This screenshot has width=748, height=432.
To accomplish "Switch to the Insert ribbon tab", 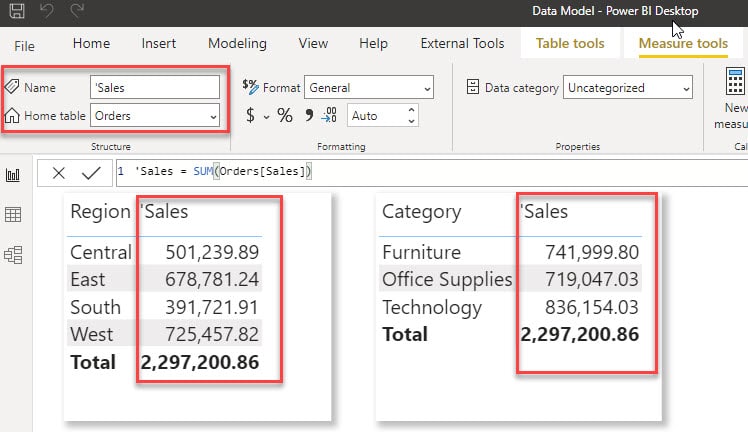I will click(158, 43).
